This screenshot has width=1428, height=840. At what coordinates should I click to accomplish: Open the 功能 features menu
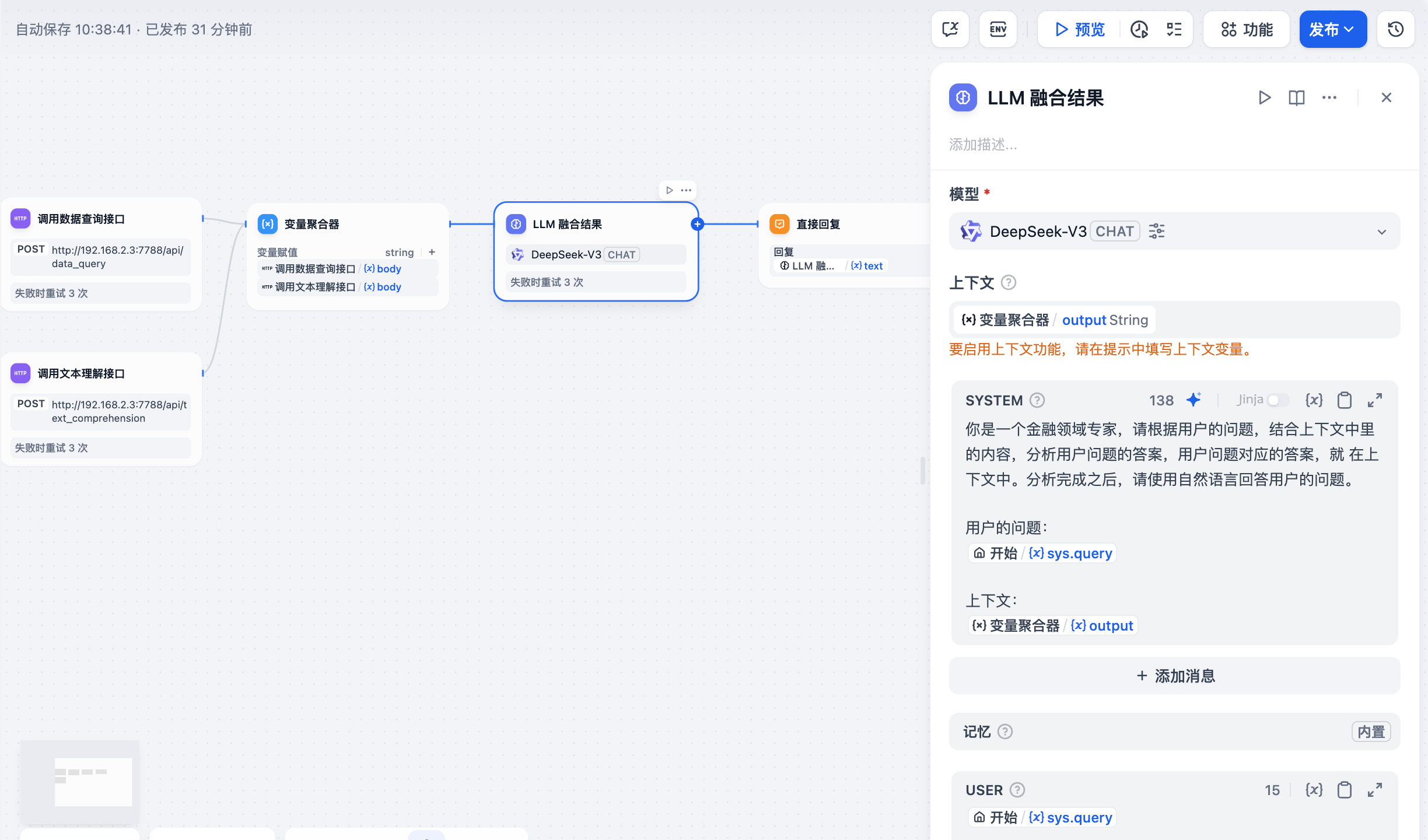1247,29
